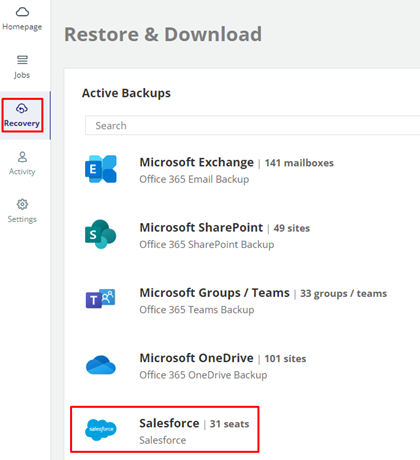Select the Recovery cloud restore icon
The width and height of the screenshot is (420, 460).
coord(22,108)
